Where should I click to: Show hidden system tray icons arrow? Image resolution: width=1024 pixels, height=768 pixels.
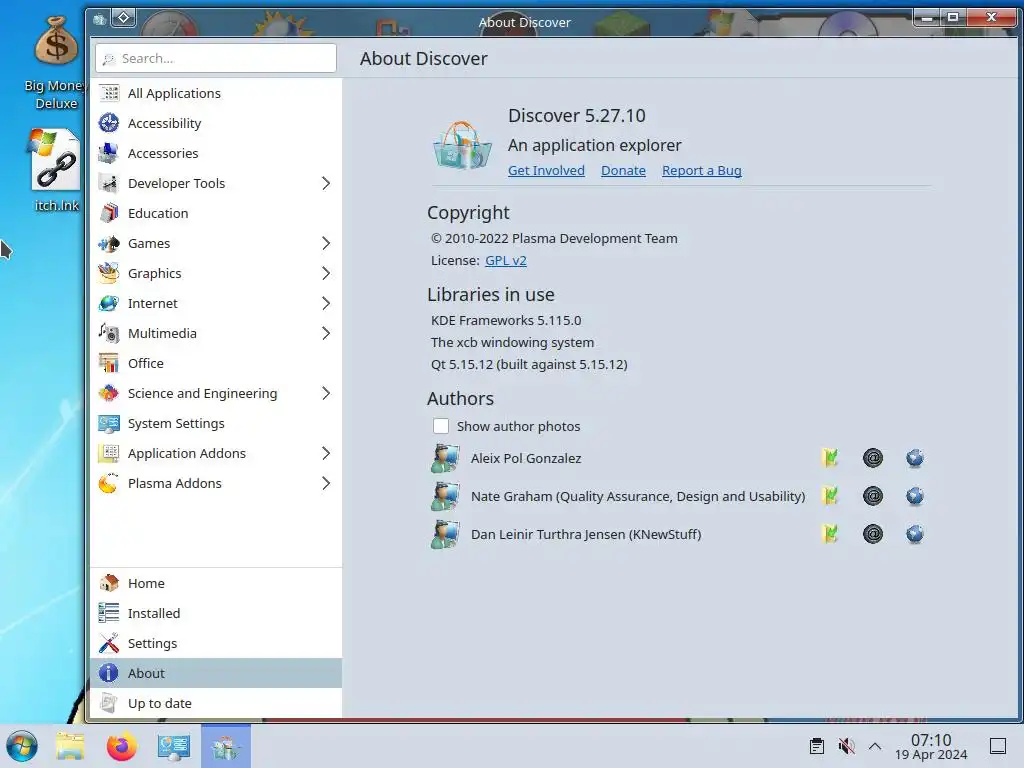tap(875, 746)
